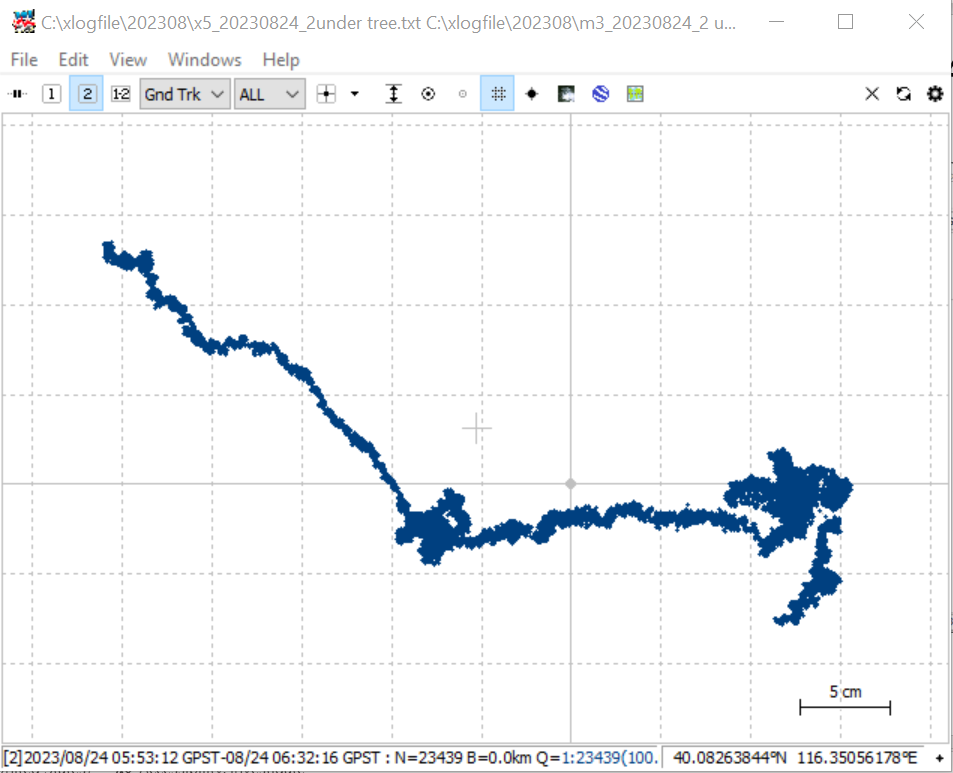Click the center on origin icon
Image resolution: width=953 pixels, height=773 pixels.
click(x=326, y=94)
